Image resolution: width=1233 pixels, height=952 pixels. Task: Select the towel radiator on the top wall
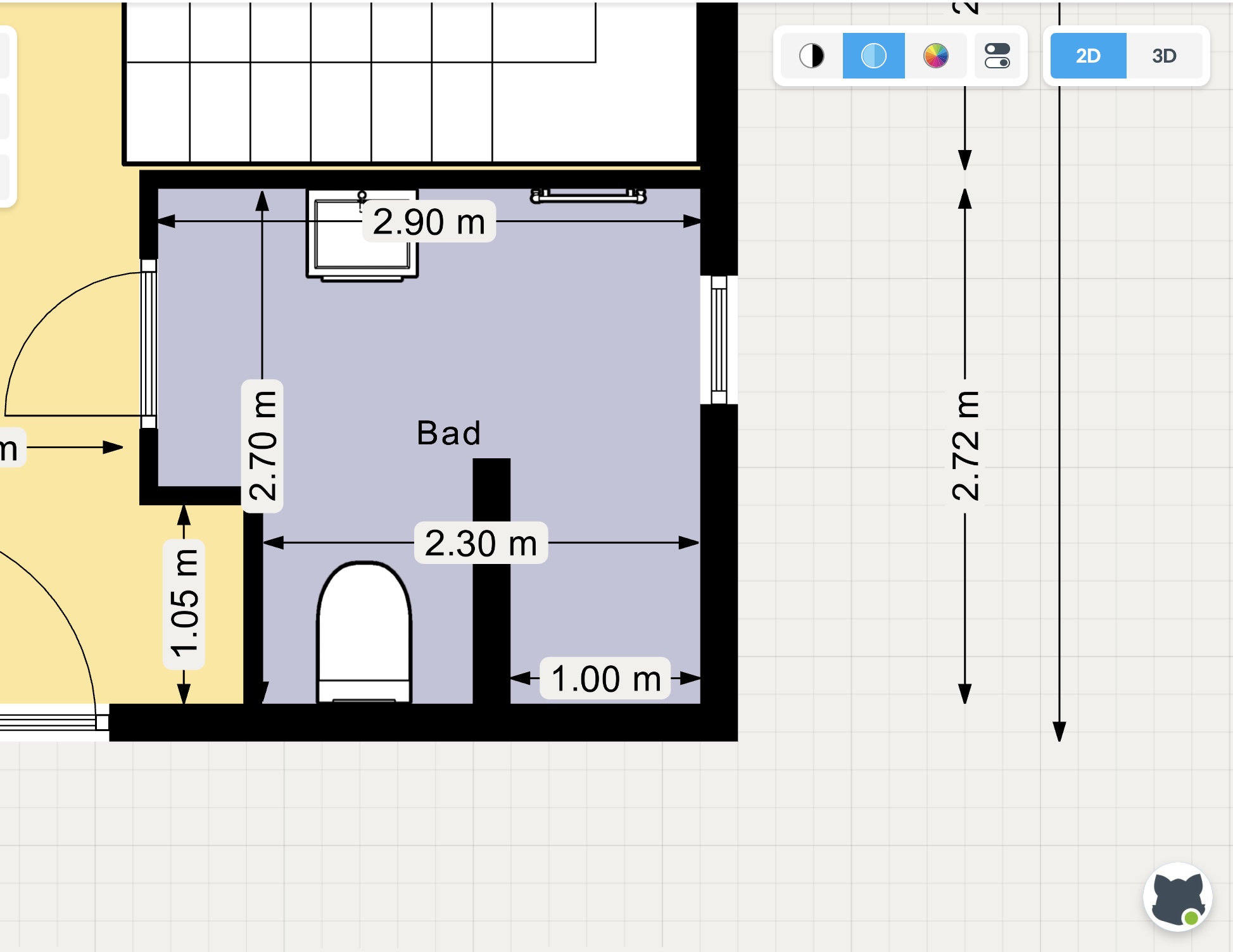pyautogui.click(x=588, y=196)
